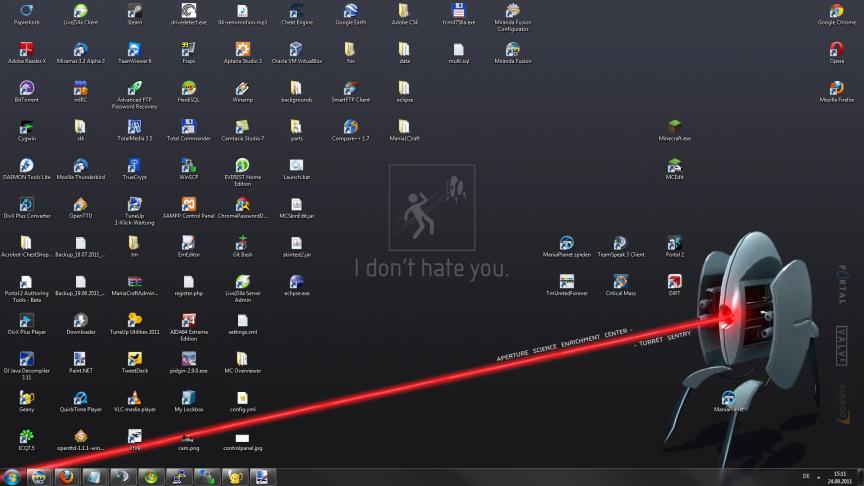Select the Steam desktop shortcut
Viewport: 864px width, 486px height.
point(134,14)
